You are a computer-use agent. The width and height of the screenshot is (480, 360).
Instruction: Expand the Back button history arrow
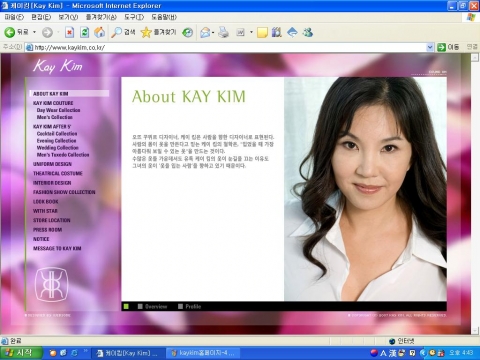[x=34, y=32]
